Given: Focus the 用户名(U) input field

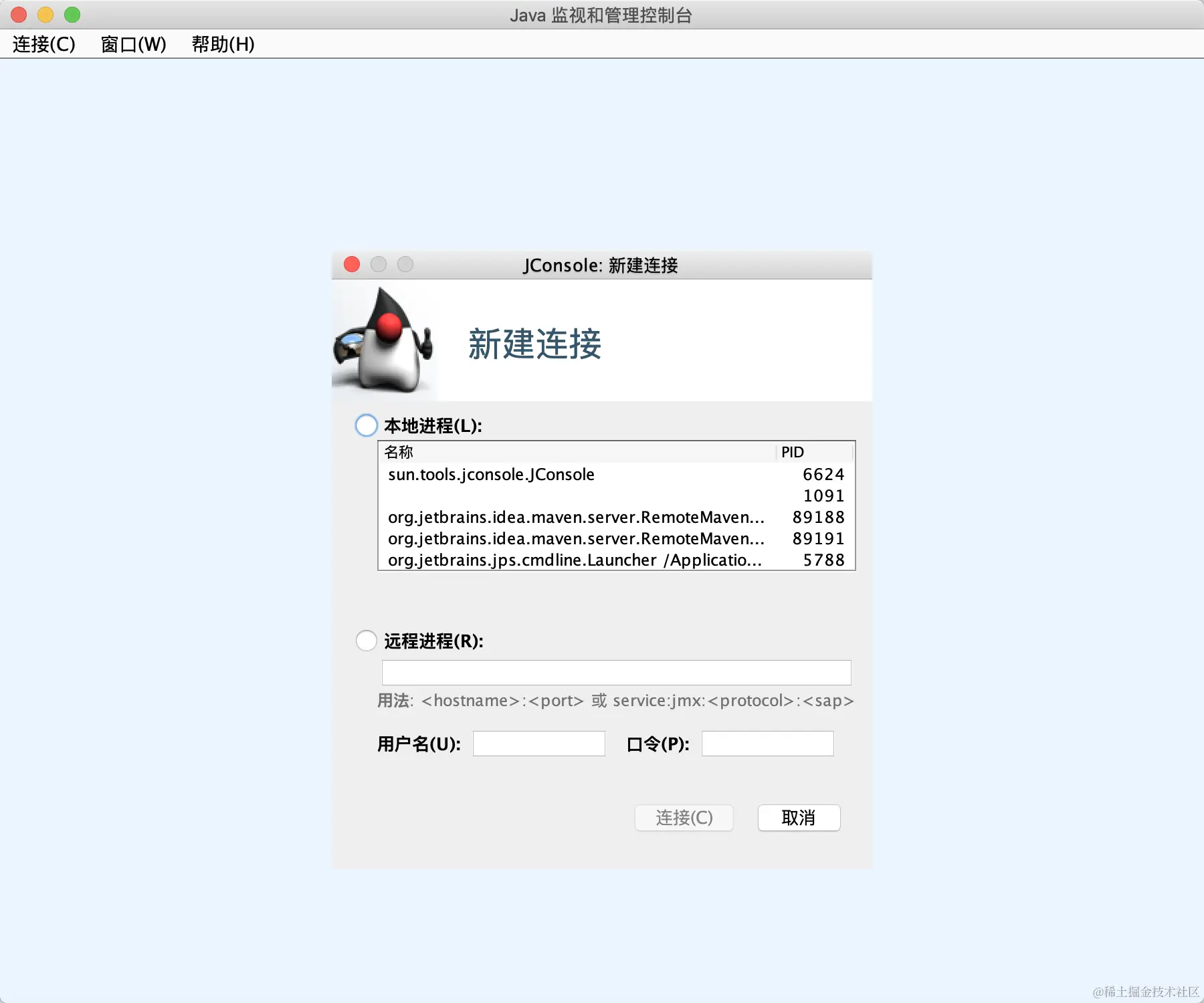Looking at the screenshot, I should [538, 744].
